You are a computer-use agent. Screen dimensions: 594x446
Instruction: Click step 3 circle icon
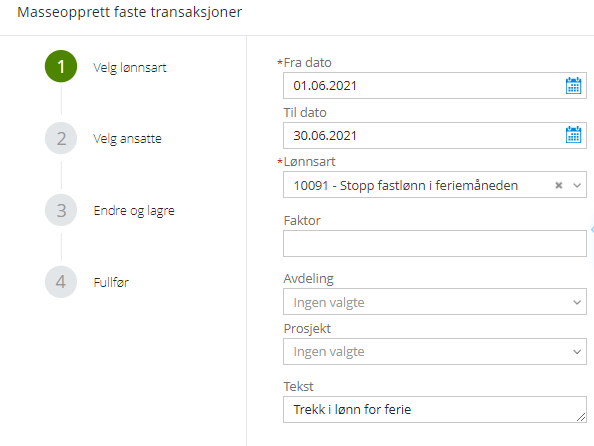pos(61,210)
